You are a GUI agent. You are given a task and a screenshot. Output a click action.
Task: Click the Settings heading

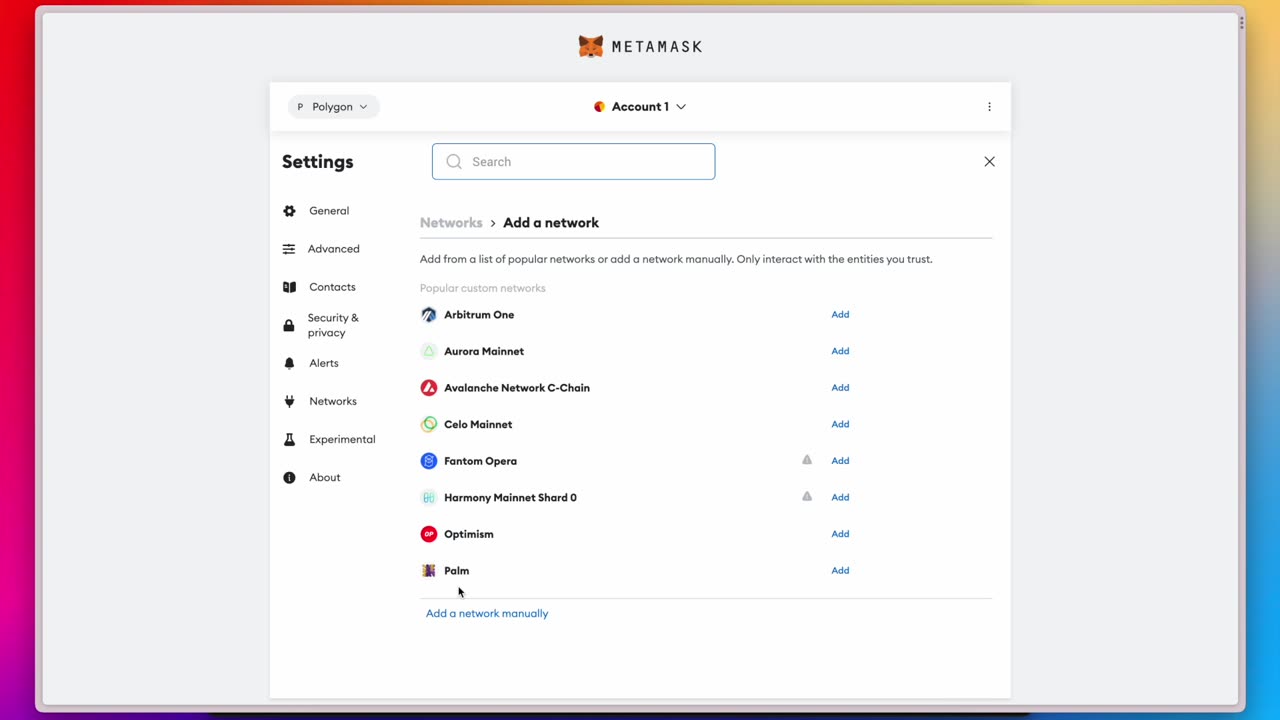[318, 162]
